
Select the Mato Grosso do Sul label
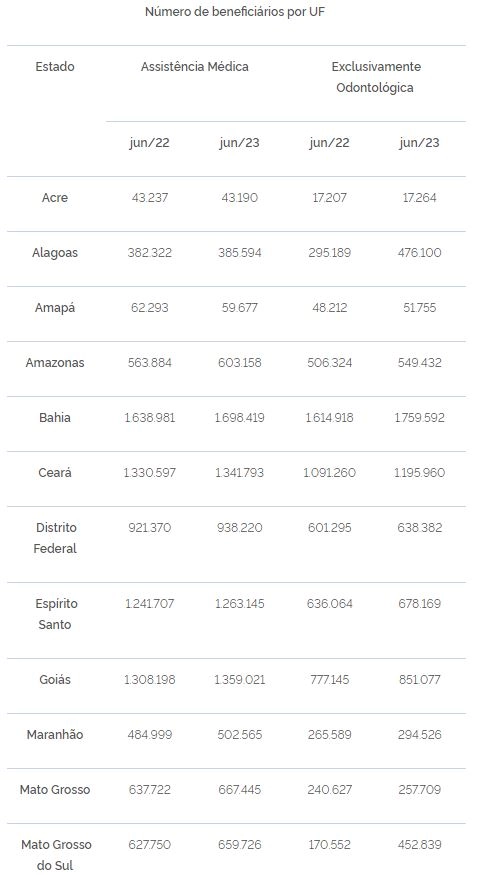[x=56, y=855]
